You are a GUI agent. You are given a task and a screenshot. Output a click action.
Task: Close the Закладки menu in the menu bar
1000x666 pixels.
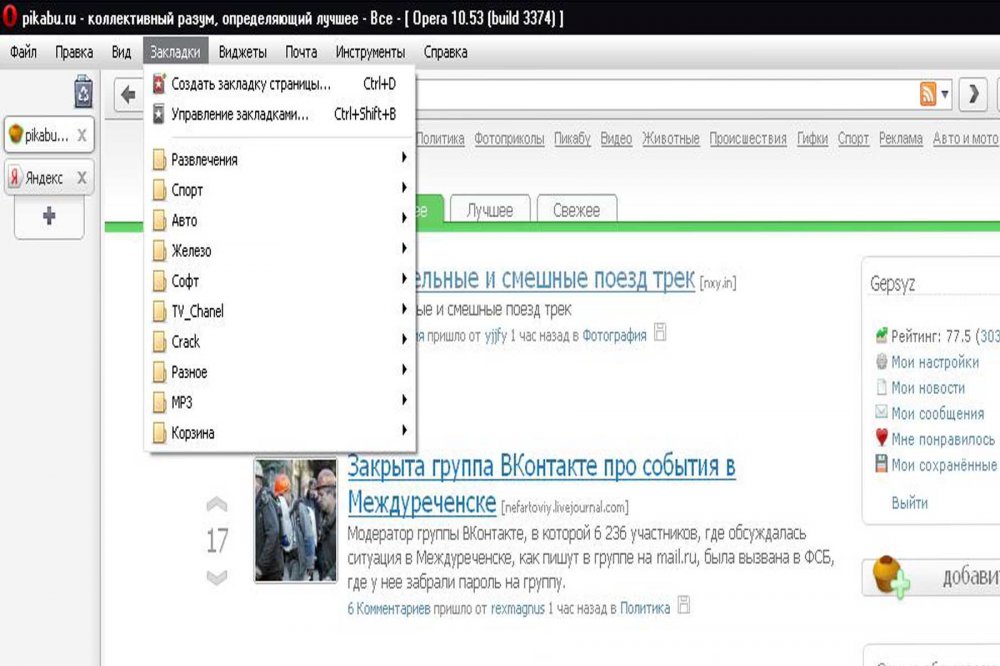click(x=175, y=52)
